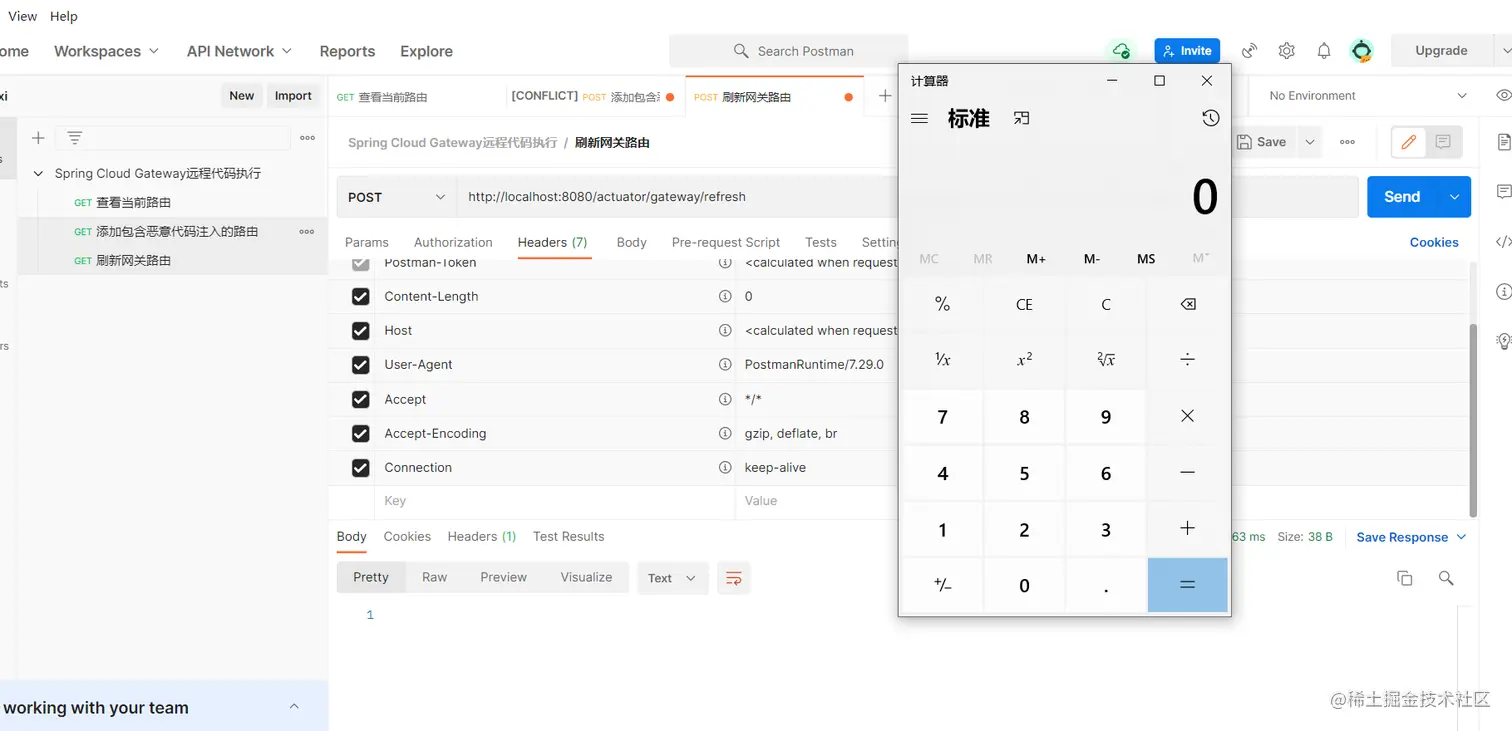Screen dimensions: 1512x731
Task: Uncheck the User-Agent header checkbox
Action: [x=360, y=365]
